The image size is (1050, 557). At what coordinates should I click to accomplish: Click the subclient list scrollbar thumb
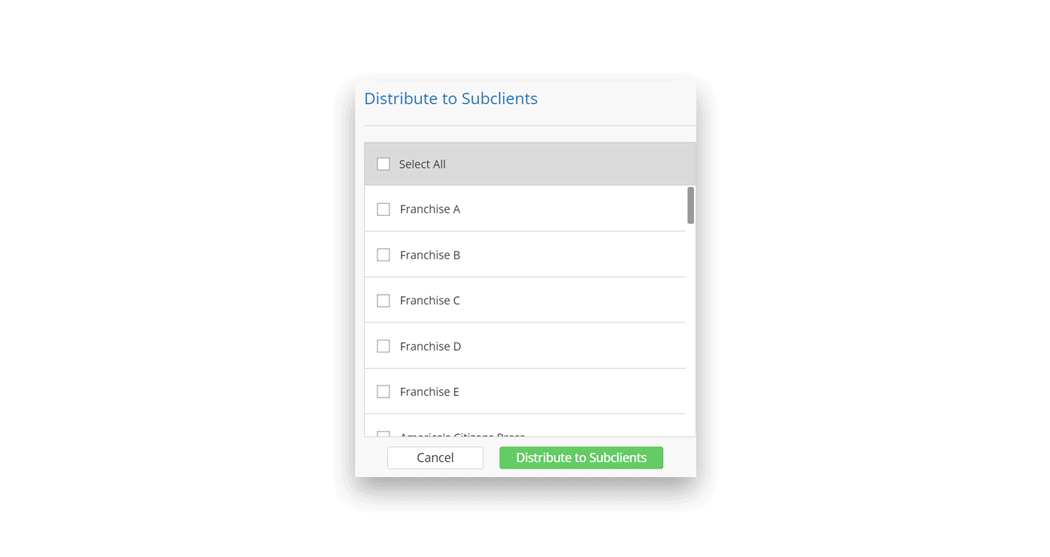690,205
